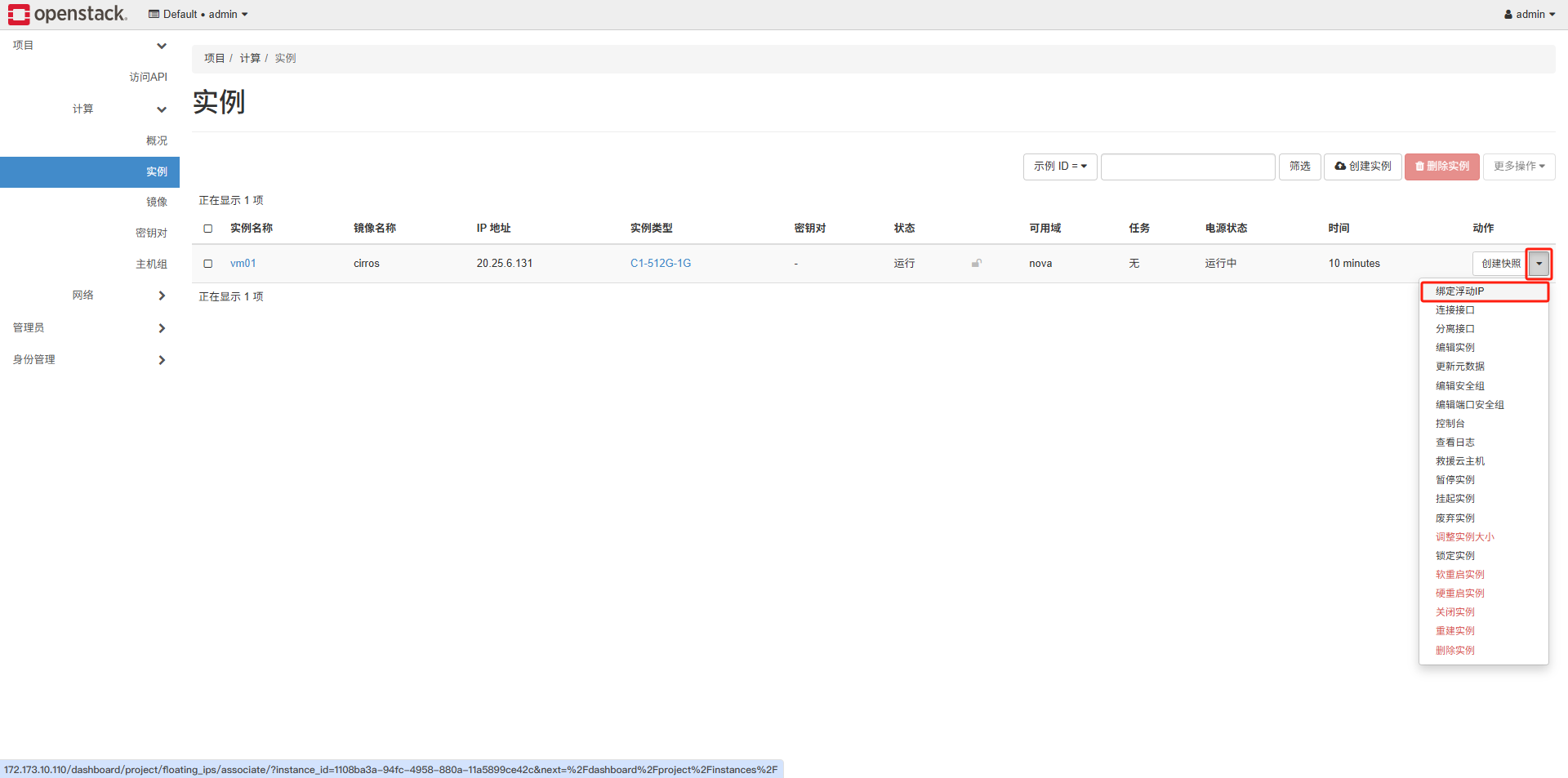The image size is (1568, 778).
Task: Choose 绑定浮动IP from the actions menu
Action: (x=1485, y=291)
